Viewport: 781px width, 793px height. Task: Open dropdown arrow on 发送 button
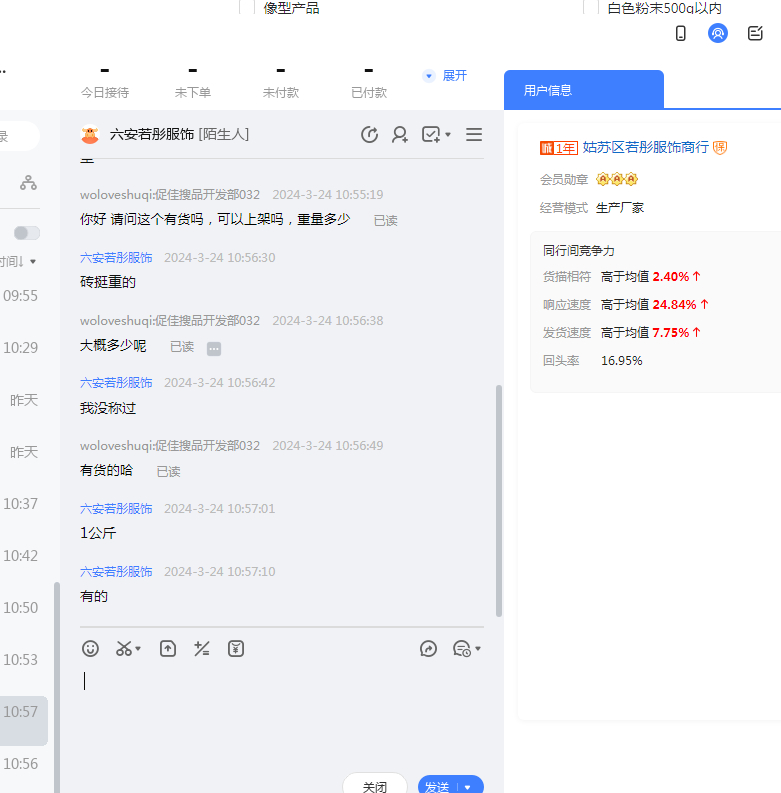click(468, 787)
